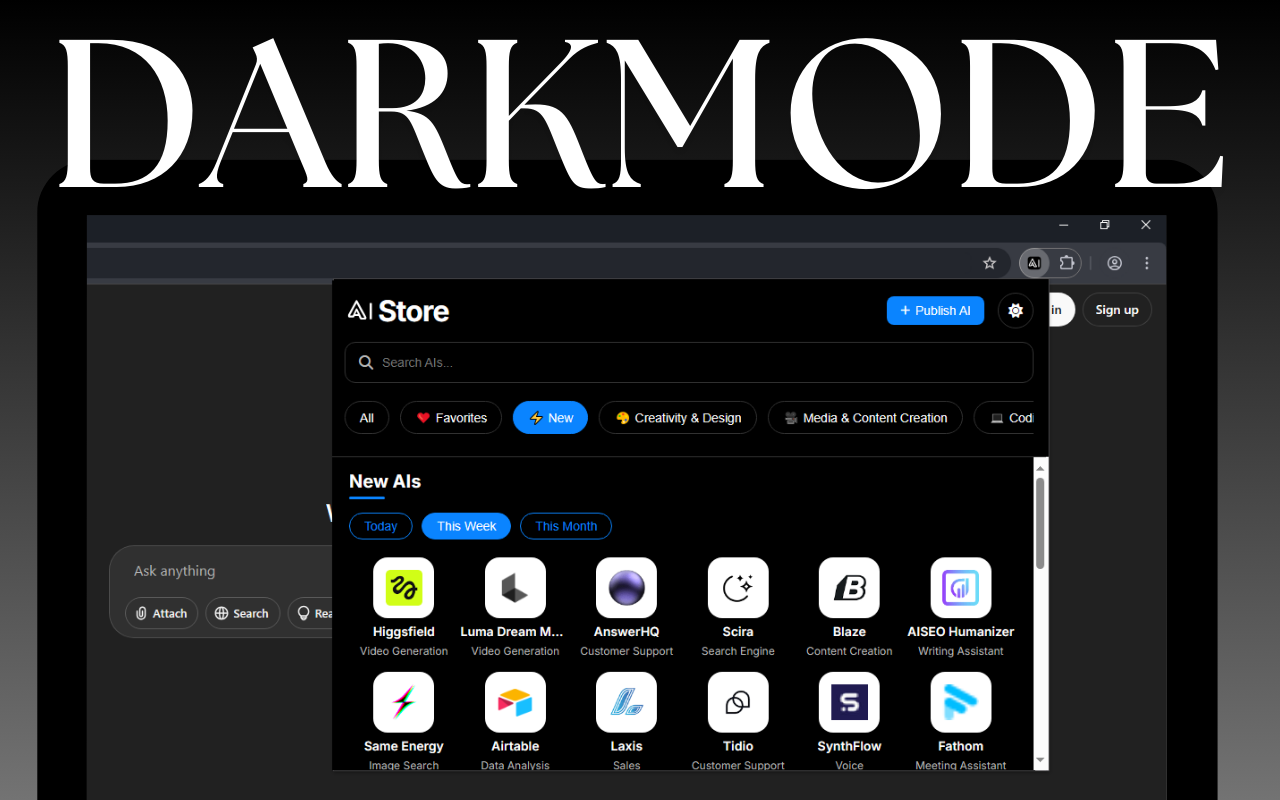This screenshot has height=800, width=1280.
Task: Click the AISEO Humanizer name label
Action: click(x=961, y=632)
